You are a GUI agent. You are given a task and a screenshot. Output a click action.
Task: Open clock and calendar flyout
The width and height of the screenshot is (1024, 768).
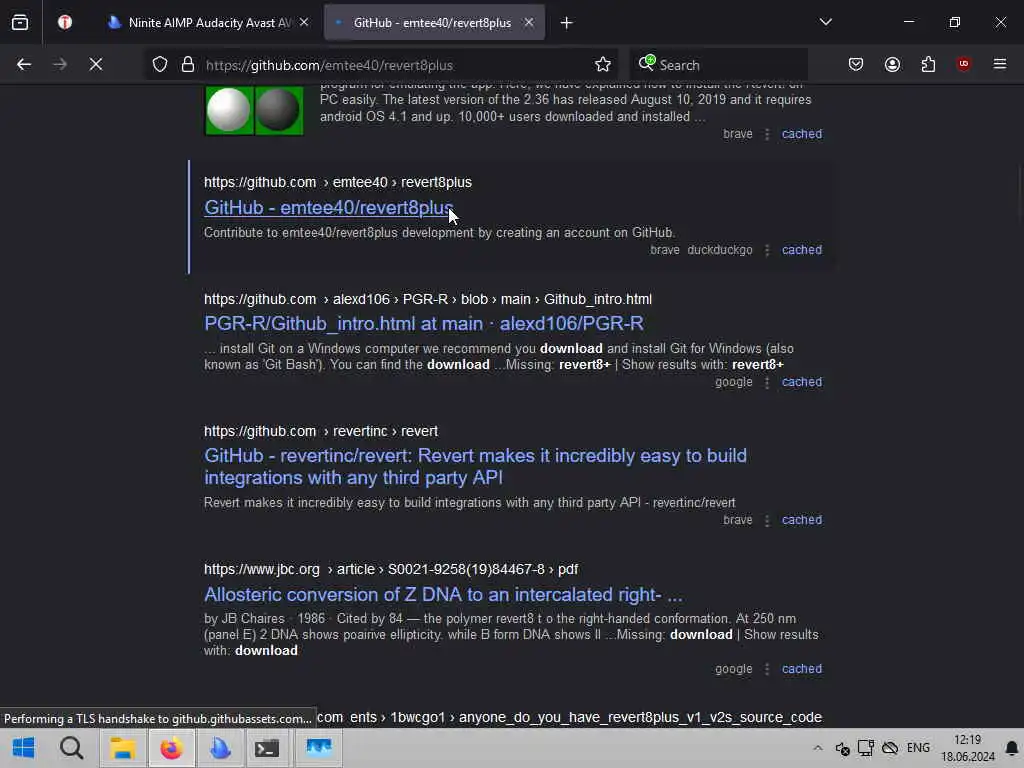(x=968, y=748)
